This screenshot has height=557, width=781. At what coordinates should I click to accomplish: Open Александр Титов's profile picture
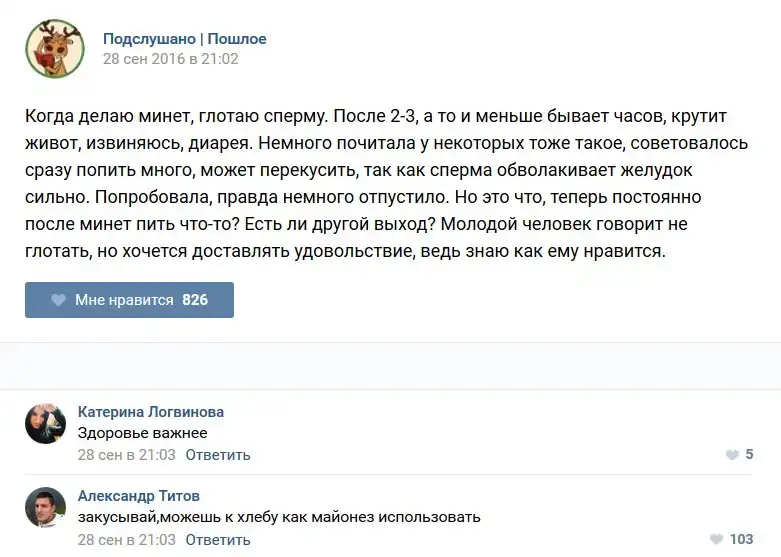tap(45, 508)
